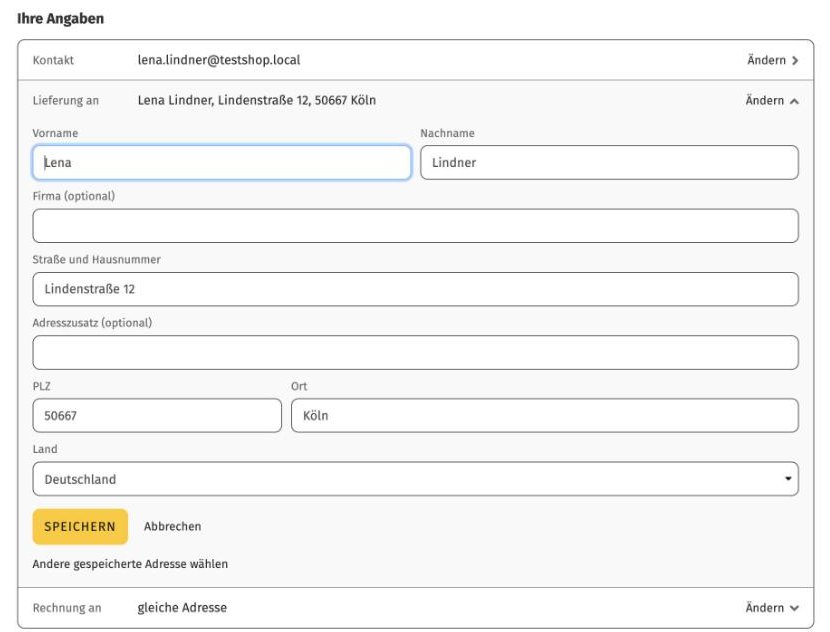Click the Ort field showing Köln
Screen dimensions: 830x632
coord(545,416)
